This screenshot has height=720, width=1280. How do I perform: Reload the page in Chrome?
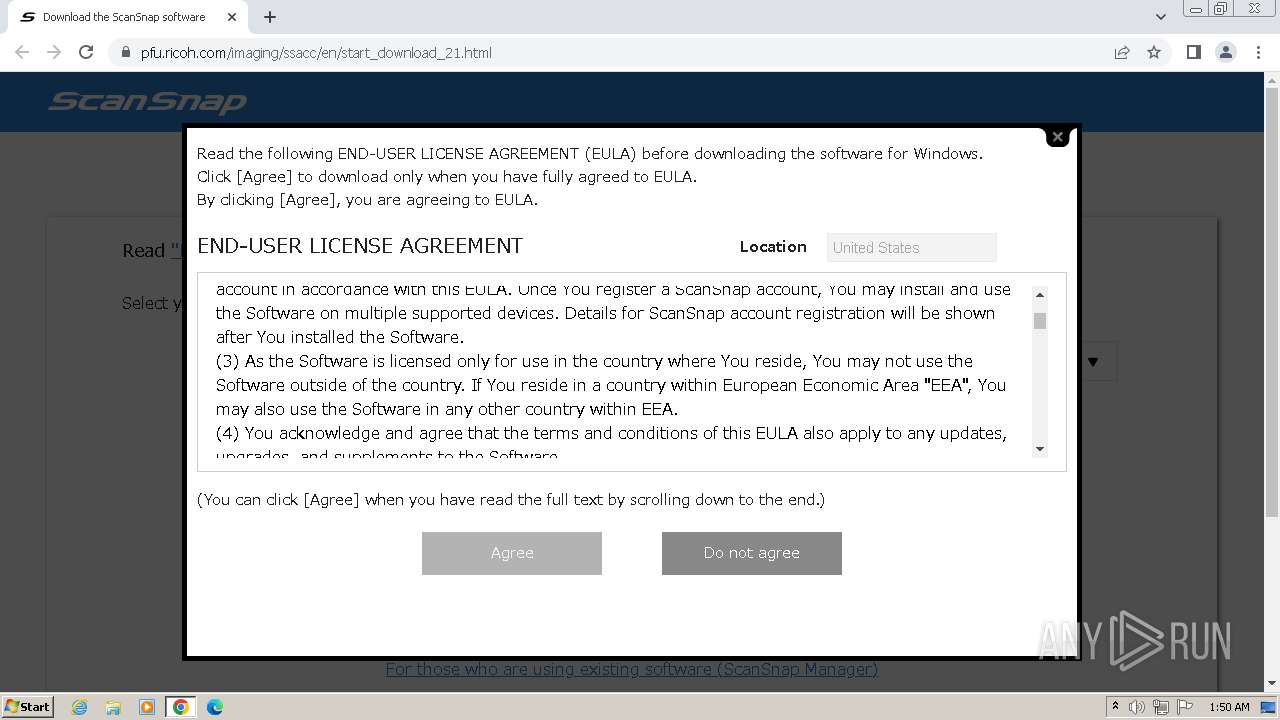pyautogui.click(x=86, y=52)
